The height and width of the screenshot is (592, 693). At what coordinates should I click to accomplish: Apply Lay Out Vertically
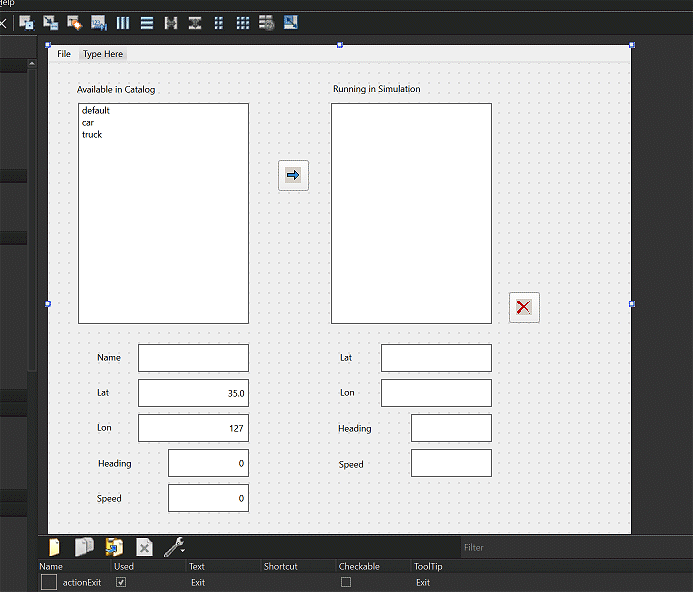pos(147,22)
